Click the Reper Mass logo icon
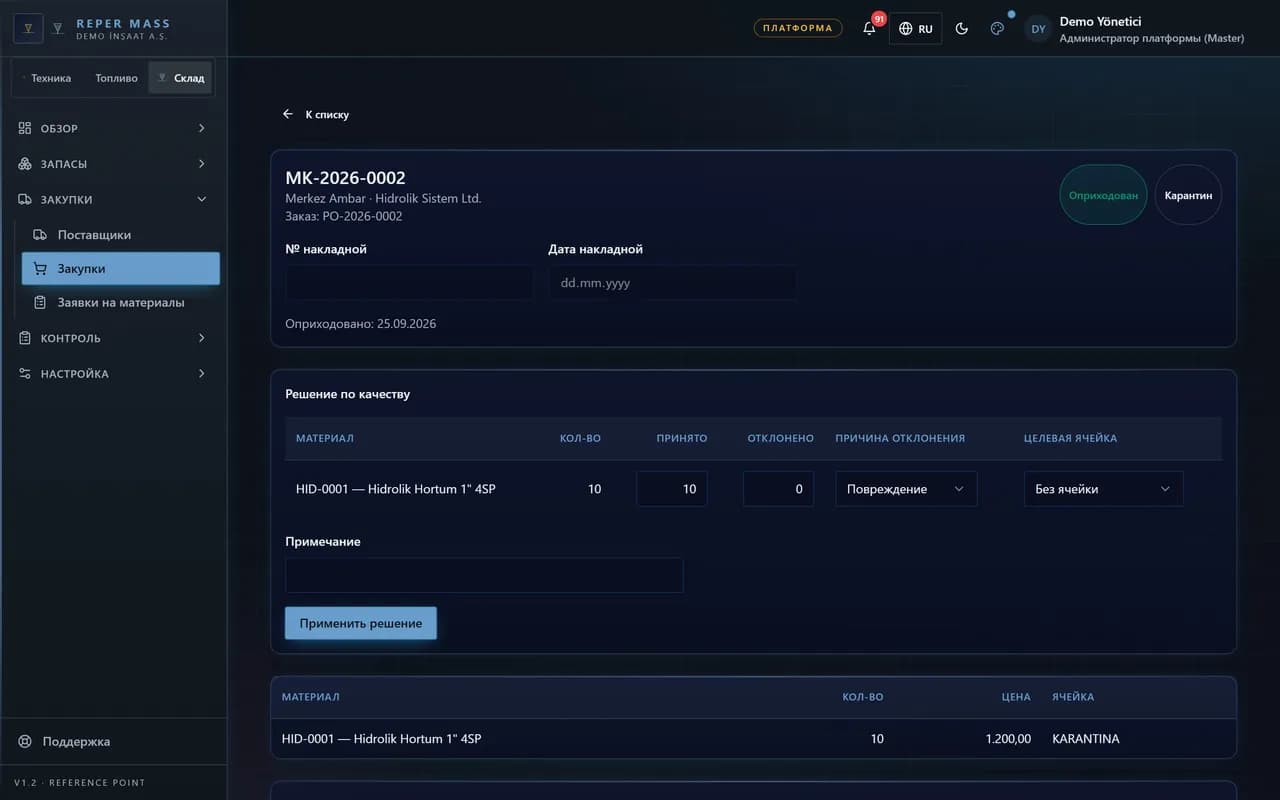The width and height of the screenshot is (1280, 800). coord(28,28)
